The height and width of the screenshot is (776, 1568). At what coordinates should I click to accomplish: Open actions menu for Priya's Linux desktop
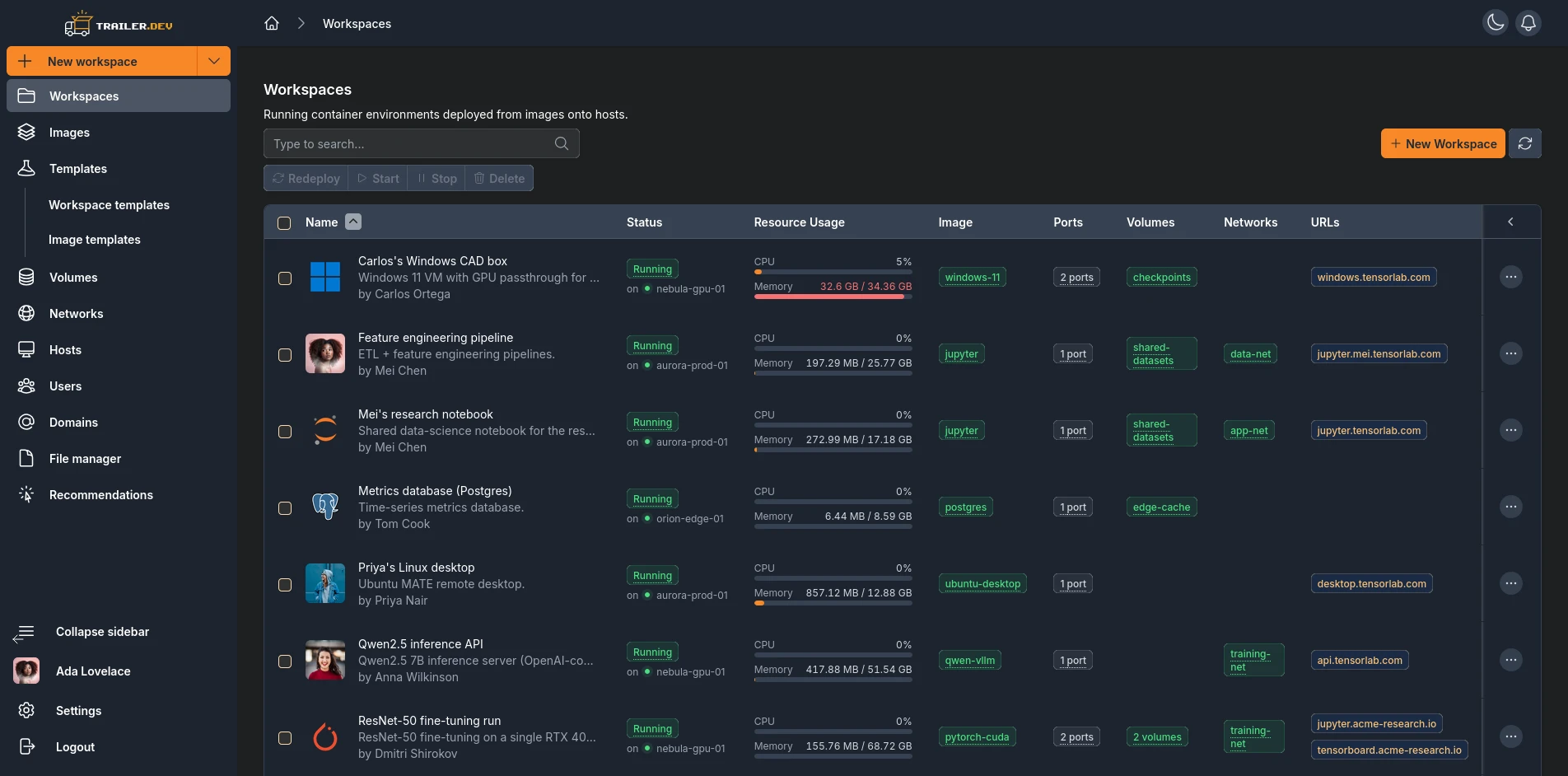(1511, 583)
